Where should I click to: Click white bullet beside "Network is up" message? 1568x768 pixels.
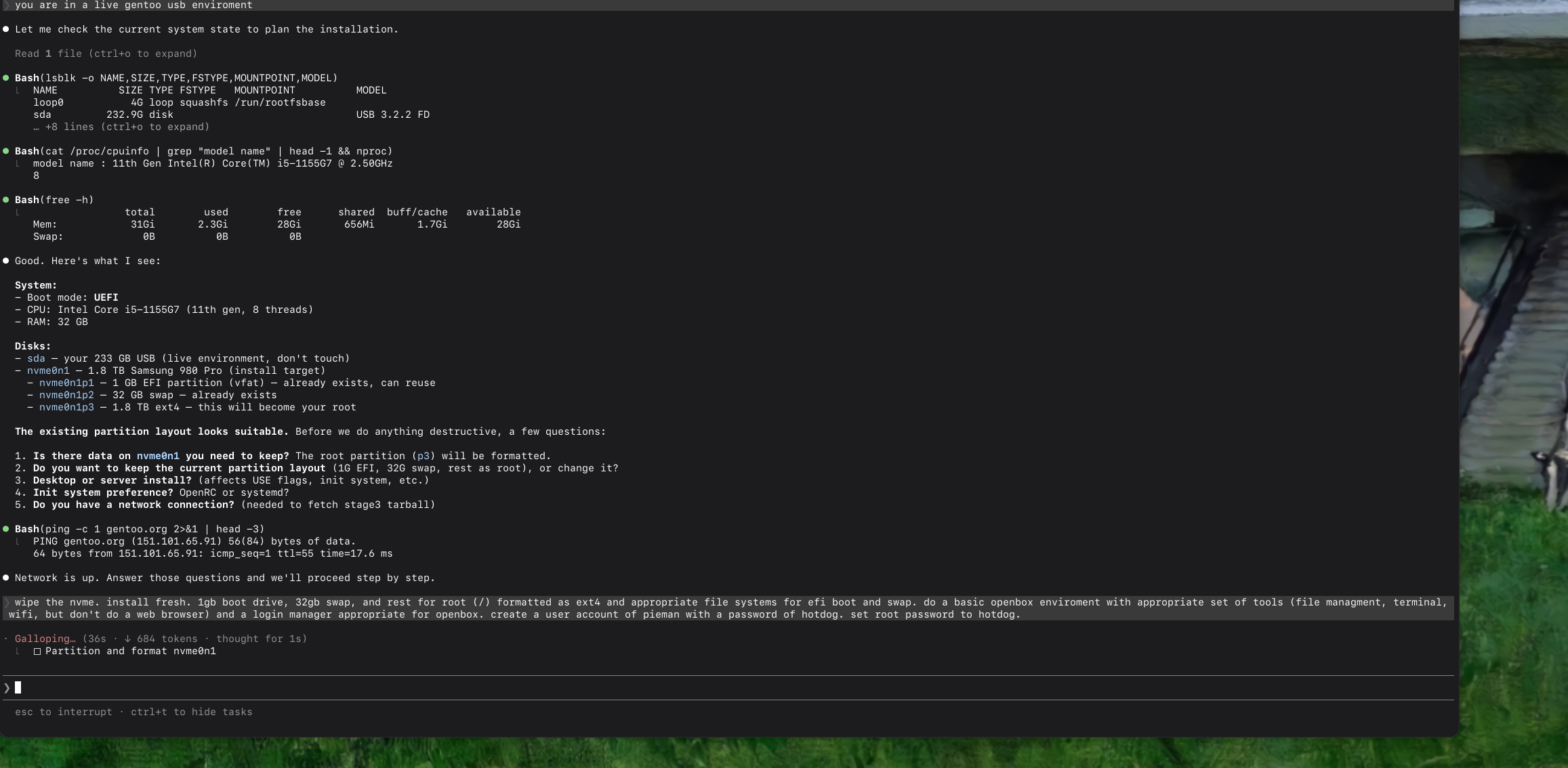coord(6,578)
